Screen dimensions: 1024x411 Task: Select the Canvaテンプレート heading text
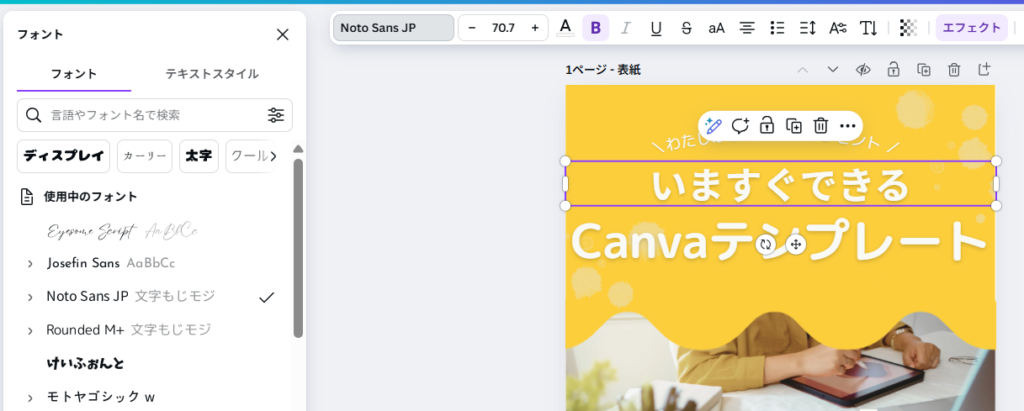(x=779, y=240)
